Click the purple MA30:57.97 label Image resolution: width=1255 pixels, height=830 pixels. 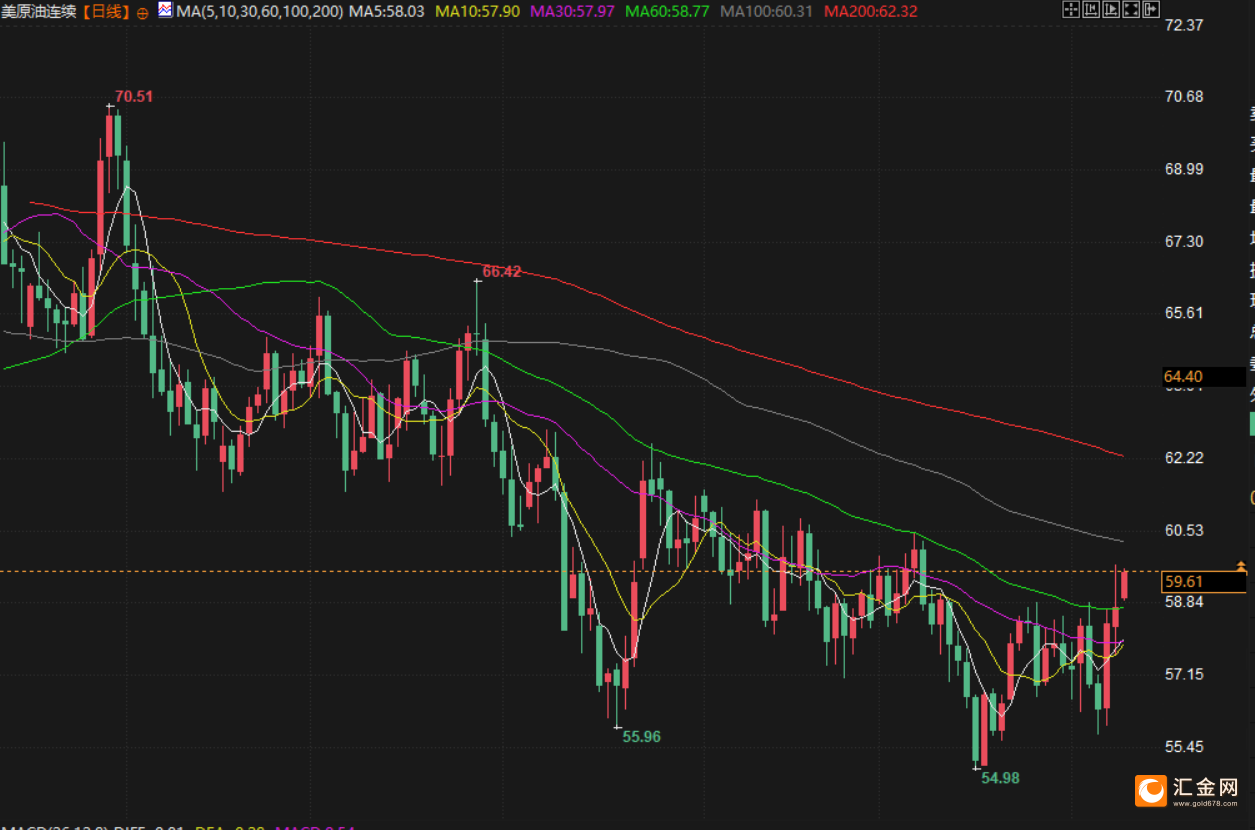(x=572, y=12)
